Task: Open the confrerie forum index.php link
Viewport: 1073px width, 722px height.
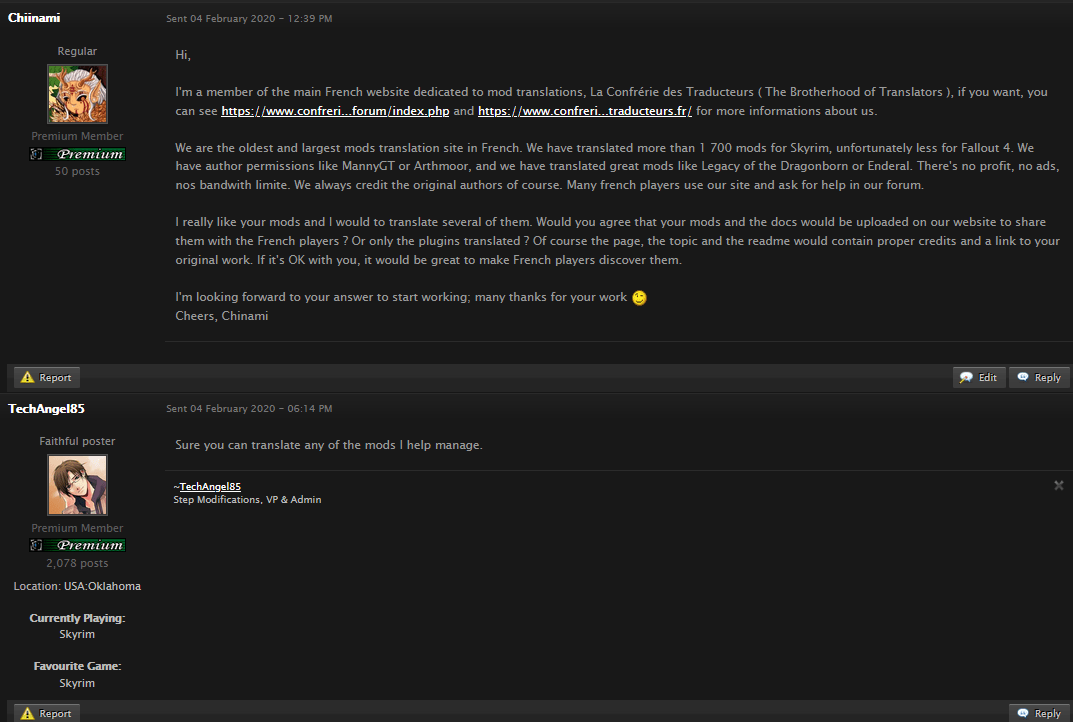Action: coord(335,111)
